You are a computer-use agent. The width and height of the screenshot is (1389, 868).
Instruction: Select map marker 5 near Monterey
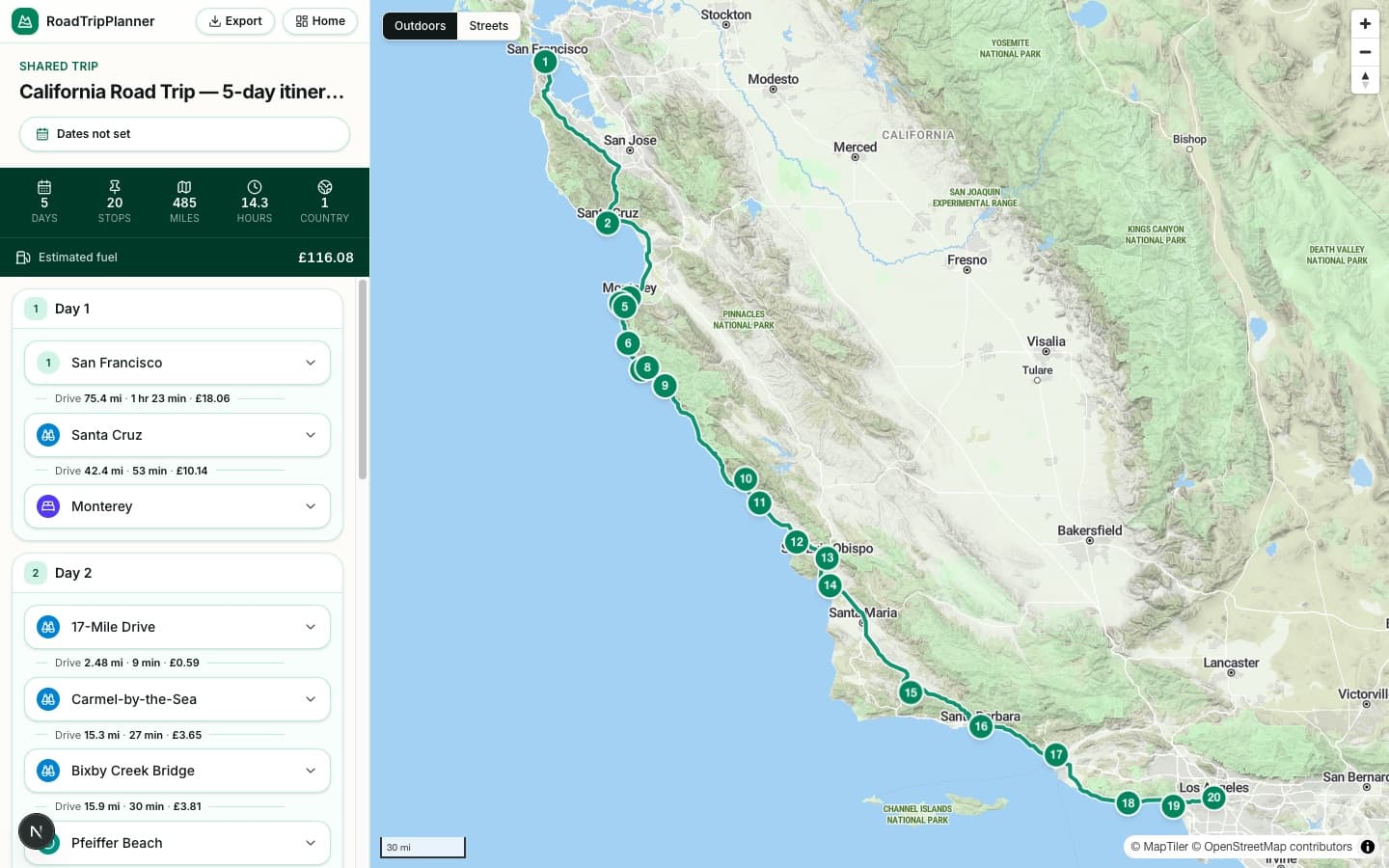click(624, 307)
